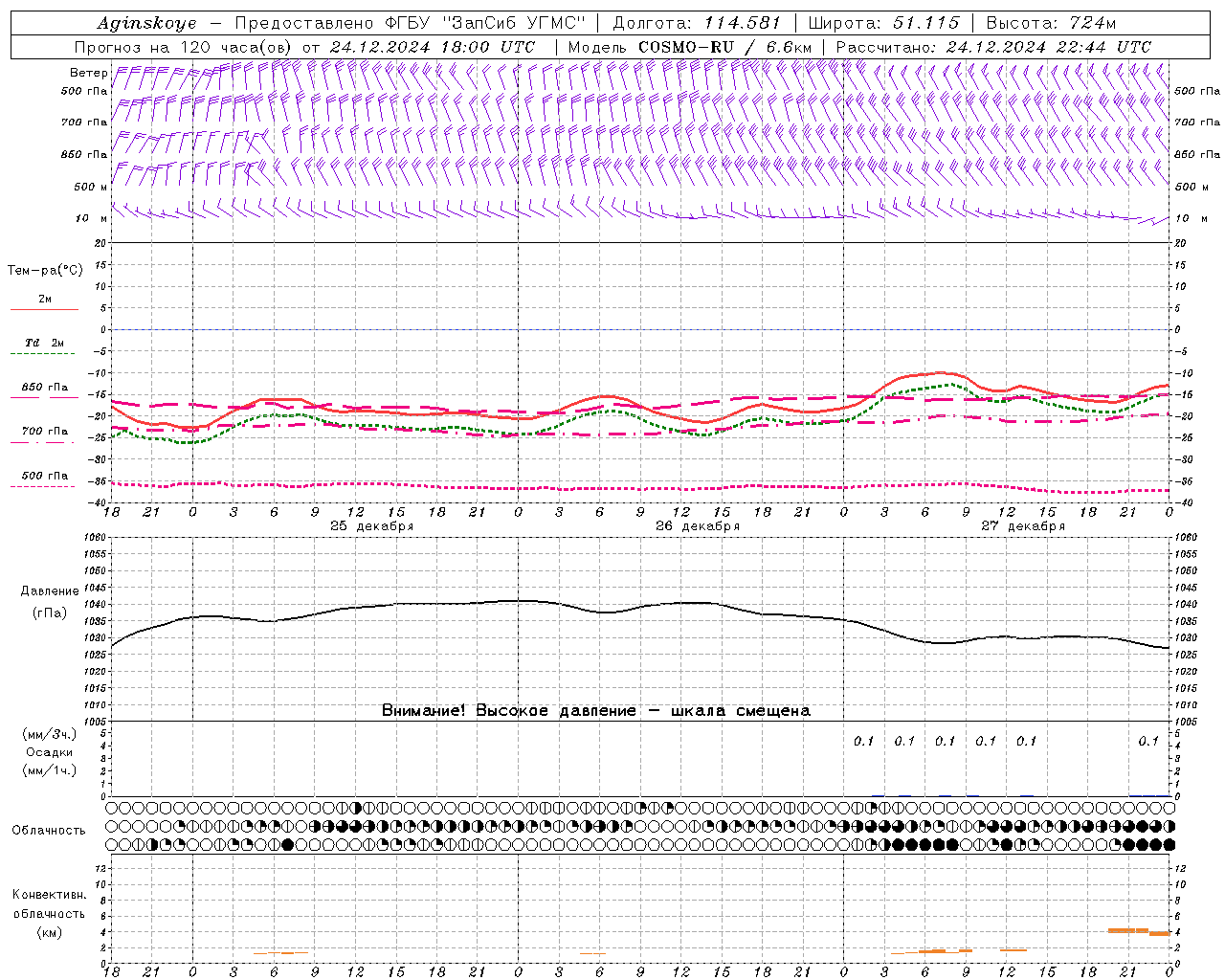Click the 'Давление' pressure panel label

pyautogui.click(x=49, y=591)
